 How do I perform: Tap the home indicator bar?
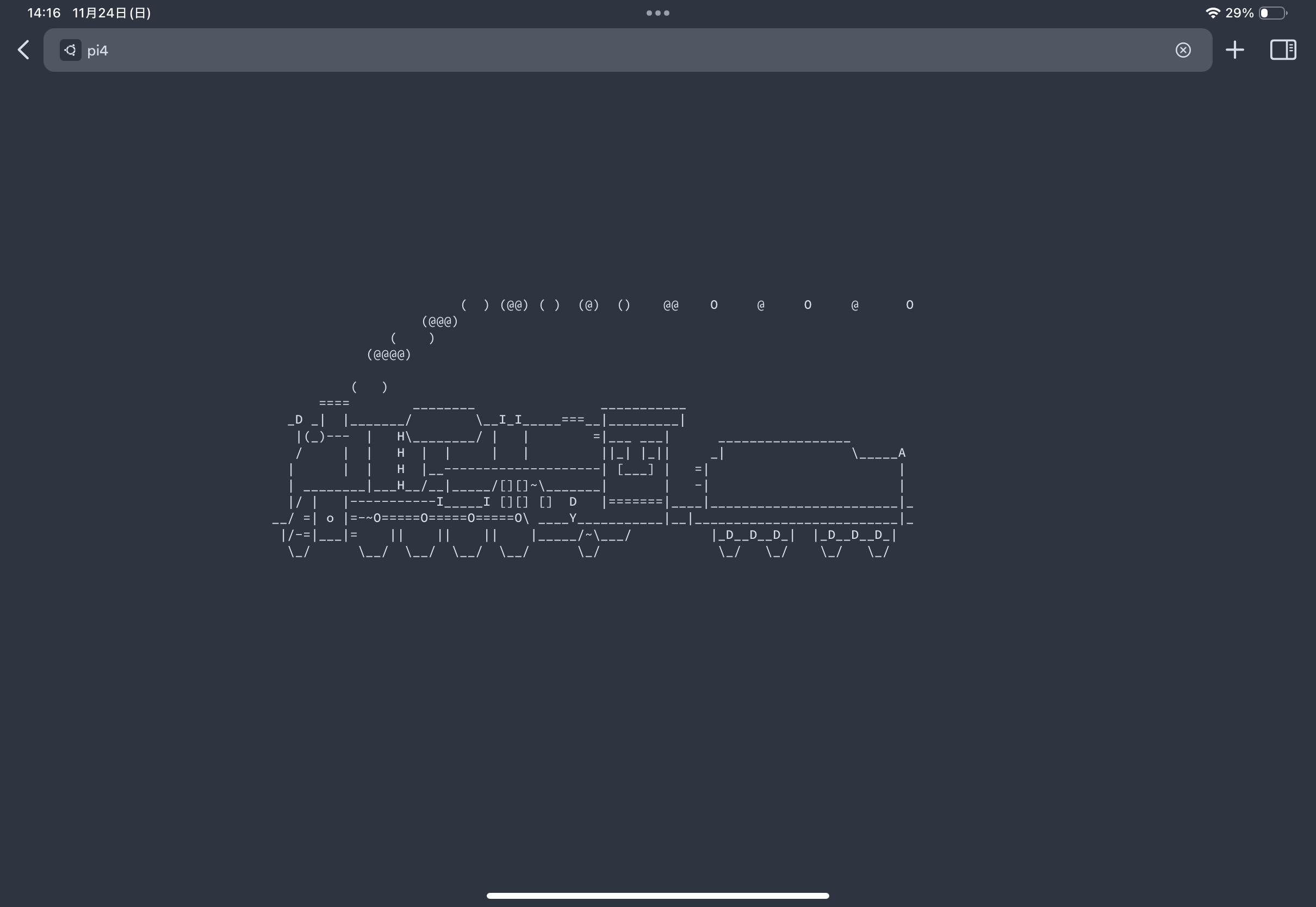[x=657, y=896]
